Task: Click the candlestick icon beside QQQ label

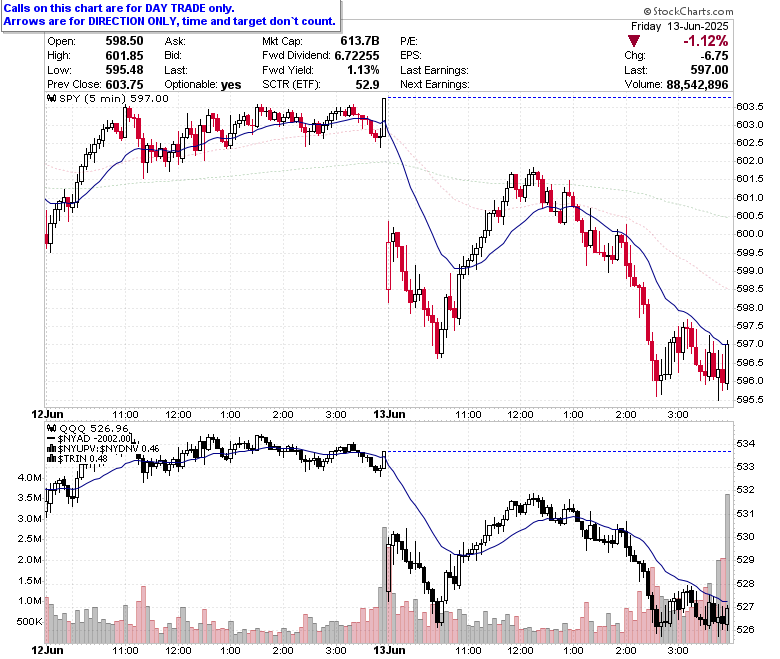Action: [52, 428]
